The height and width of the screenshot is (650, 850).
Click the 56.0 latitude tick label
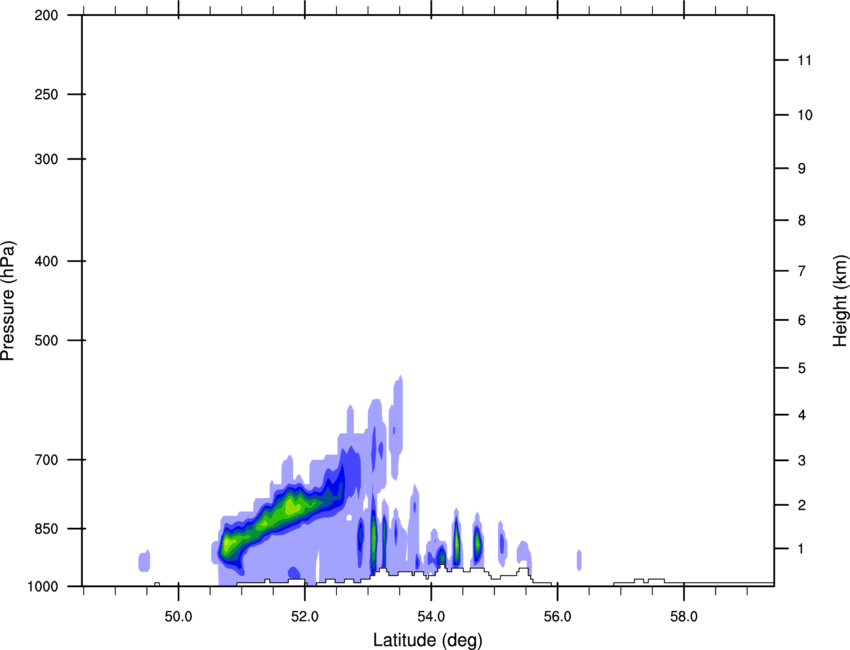[557, 617]
